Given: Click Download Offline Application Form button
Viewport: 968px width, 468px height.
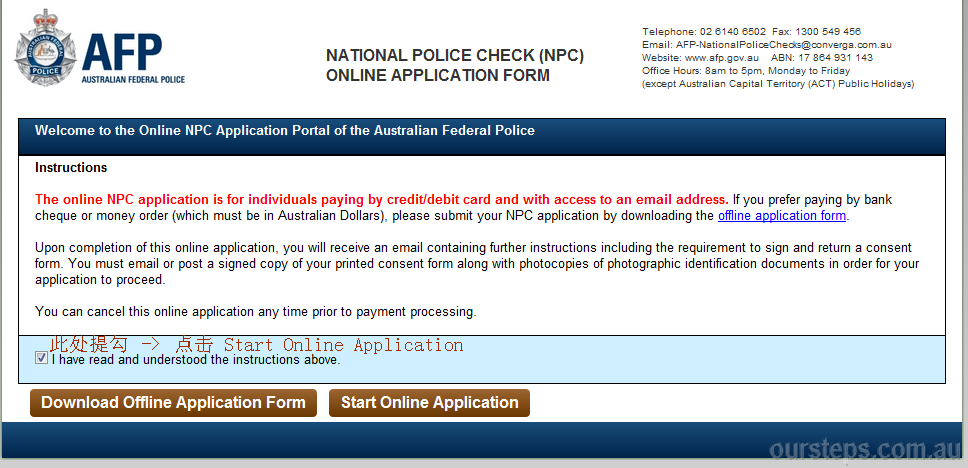Looking at the screenshot, I should [x=173, y=403].
